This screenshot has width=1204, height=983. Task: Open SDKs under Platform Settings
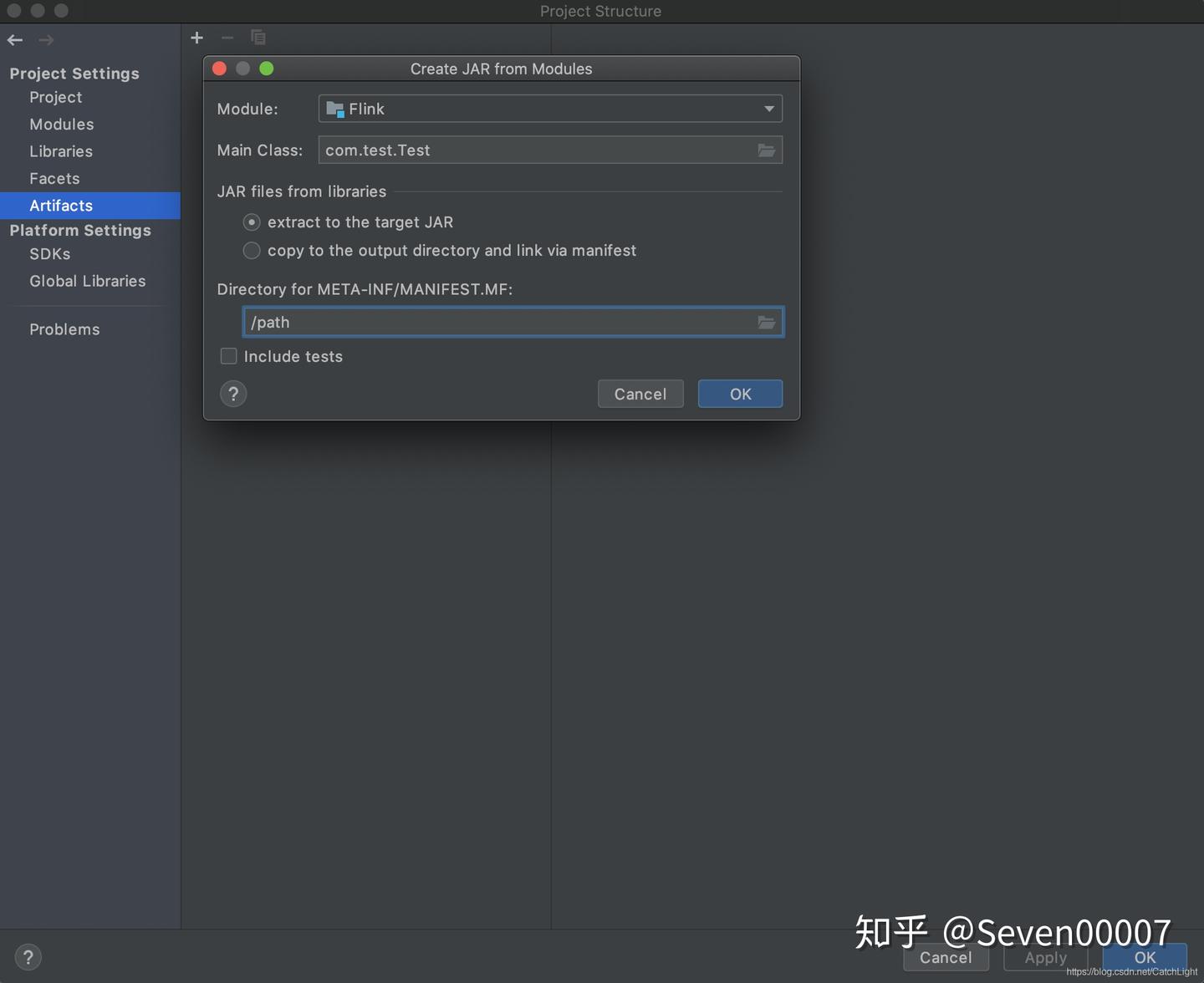[x=49, y=254]
